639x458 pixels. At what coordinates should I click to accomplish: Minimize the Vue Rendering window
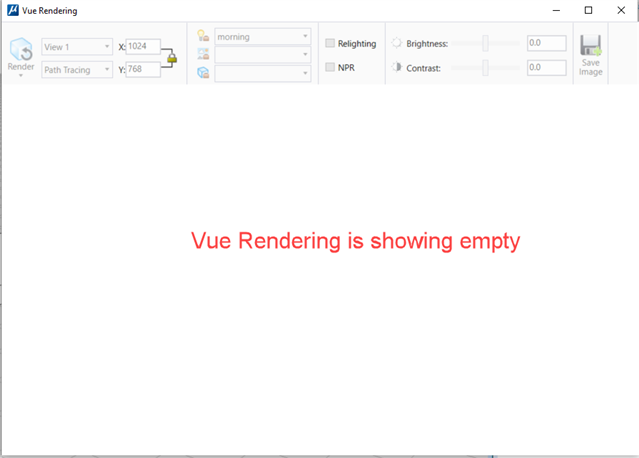point(556,11)
